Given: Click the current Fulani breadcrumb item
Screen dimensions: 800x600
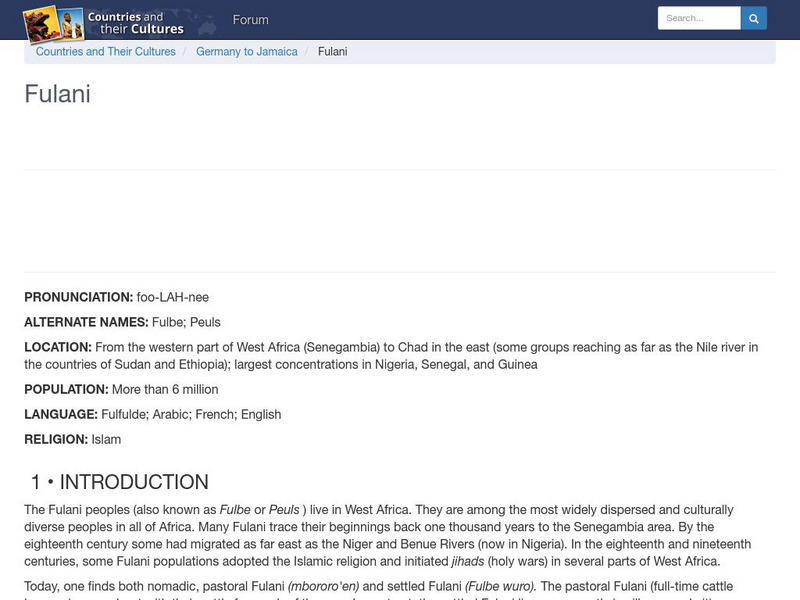Looking at the screenshot, I should pos(333,52).
